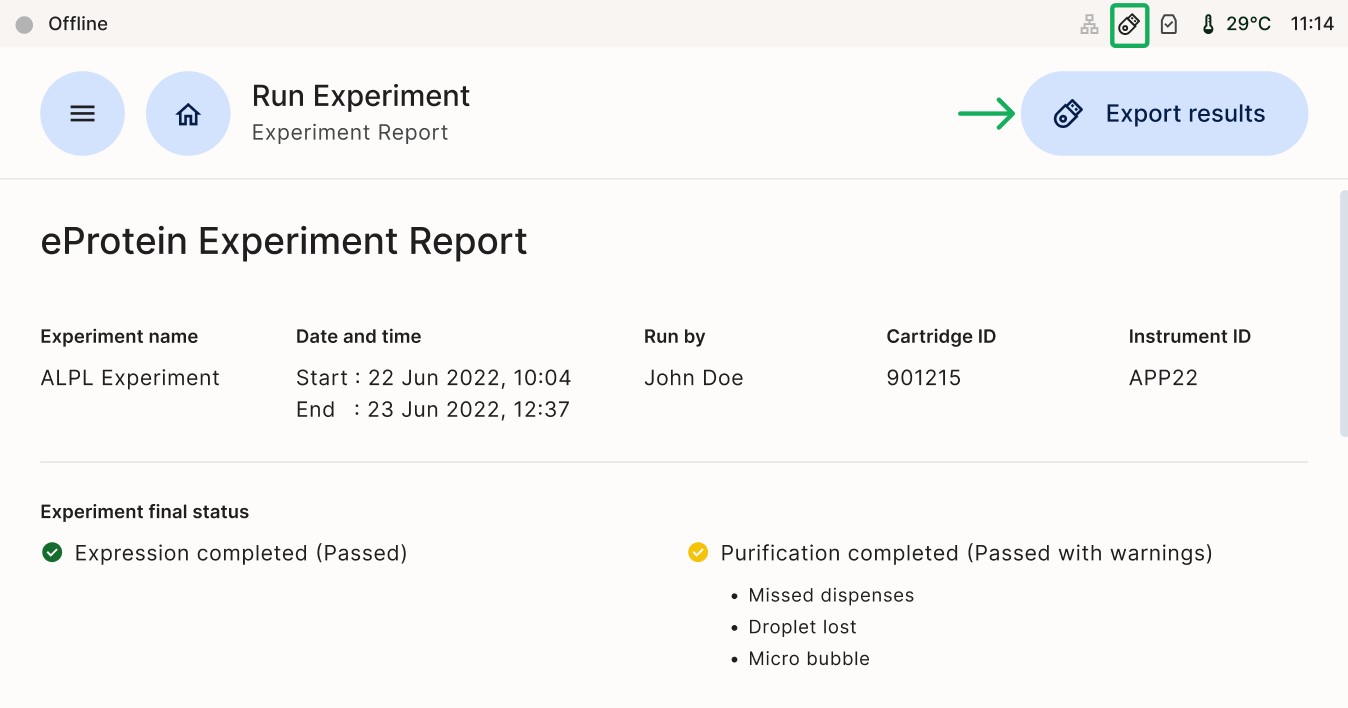Image resolution: width=1348 pixels, height=708 pixels.
Task: Click the vertical scrollbar thumb
Action: (x=1343, y=313)
